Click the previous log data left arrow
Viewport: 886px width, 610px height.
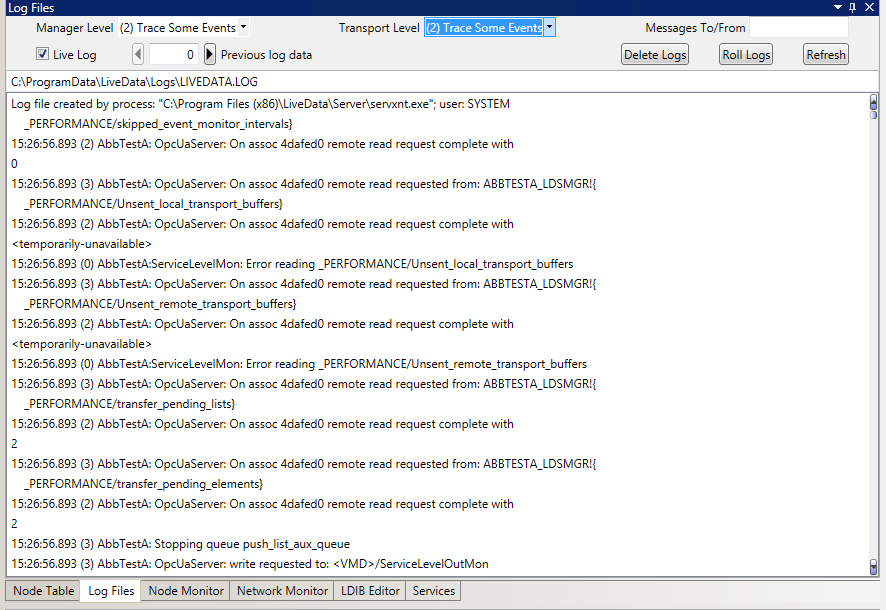click(137, 54)
